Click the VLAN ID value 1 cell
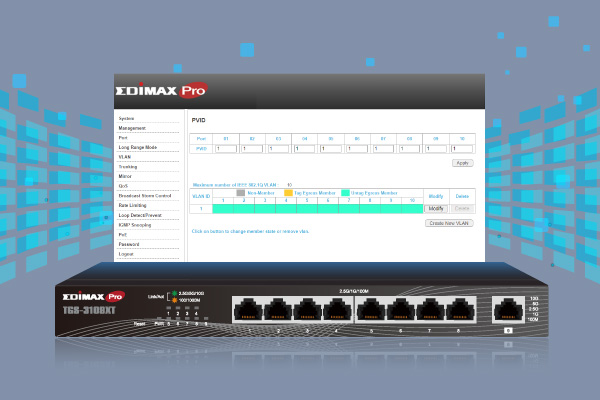 coord(201,209)
